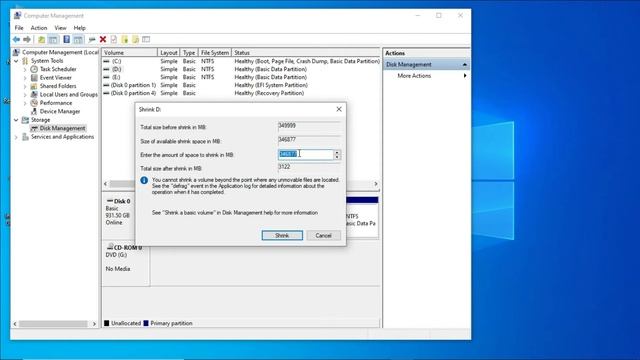Click the Shrink button
The image size is (640, 360).
click(282, 236)
